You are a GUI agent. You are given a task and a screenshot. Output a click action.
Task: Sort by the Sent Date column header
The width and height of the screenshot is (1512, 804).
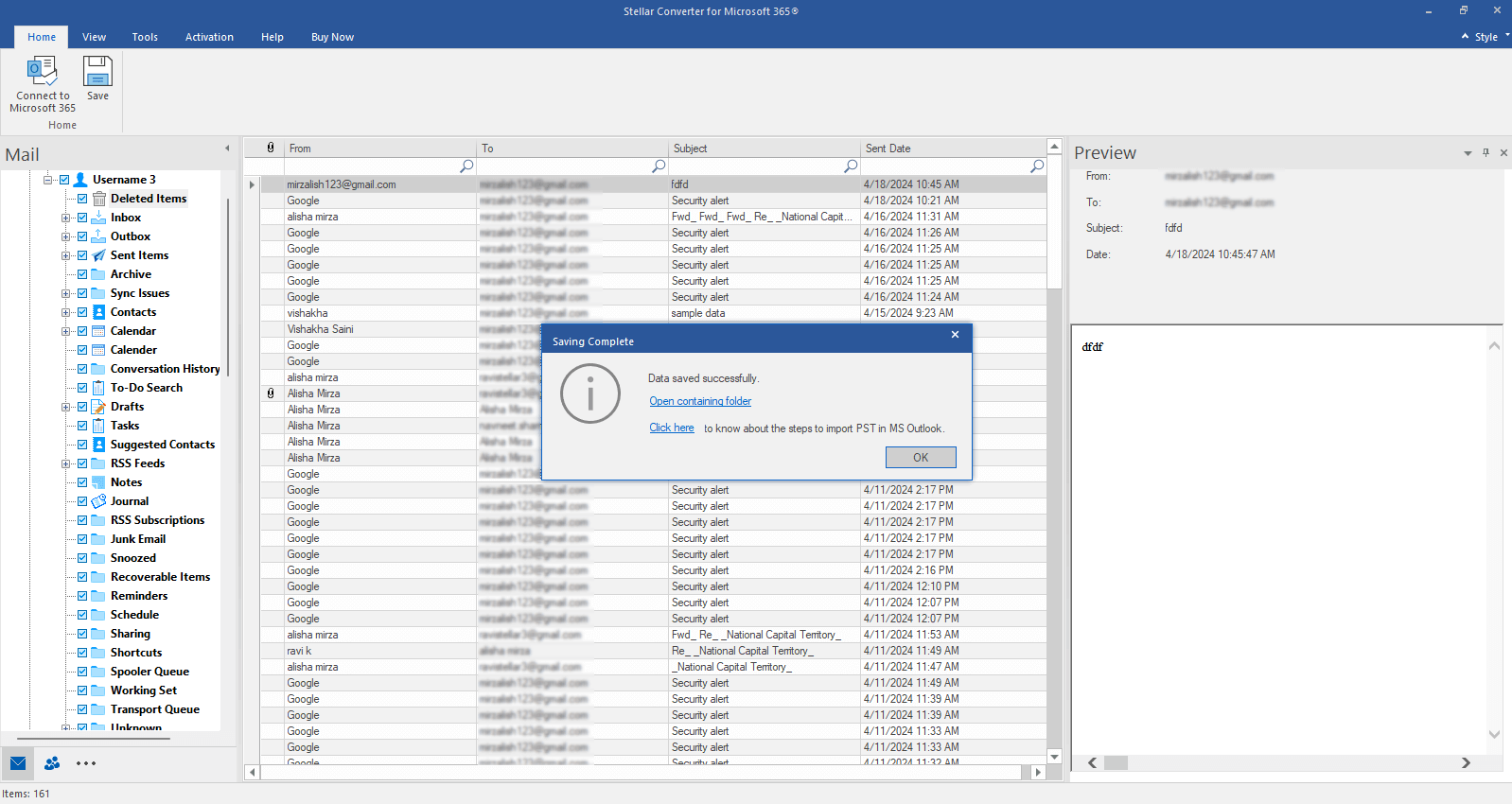tap(953, 149)
